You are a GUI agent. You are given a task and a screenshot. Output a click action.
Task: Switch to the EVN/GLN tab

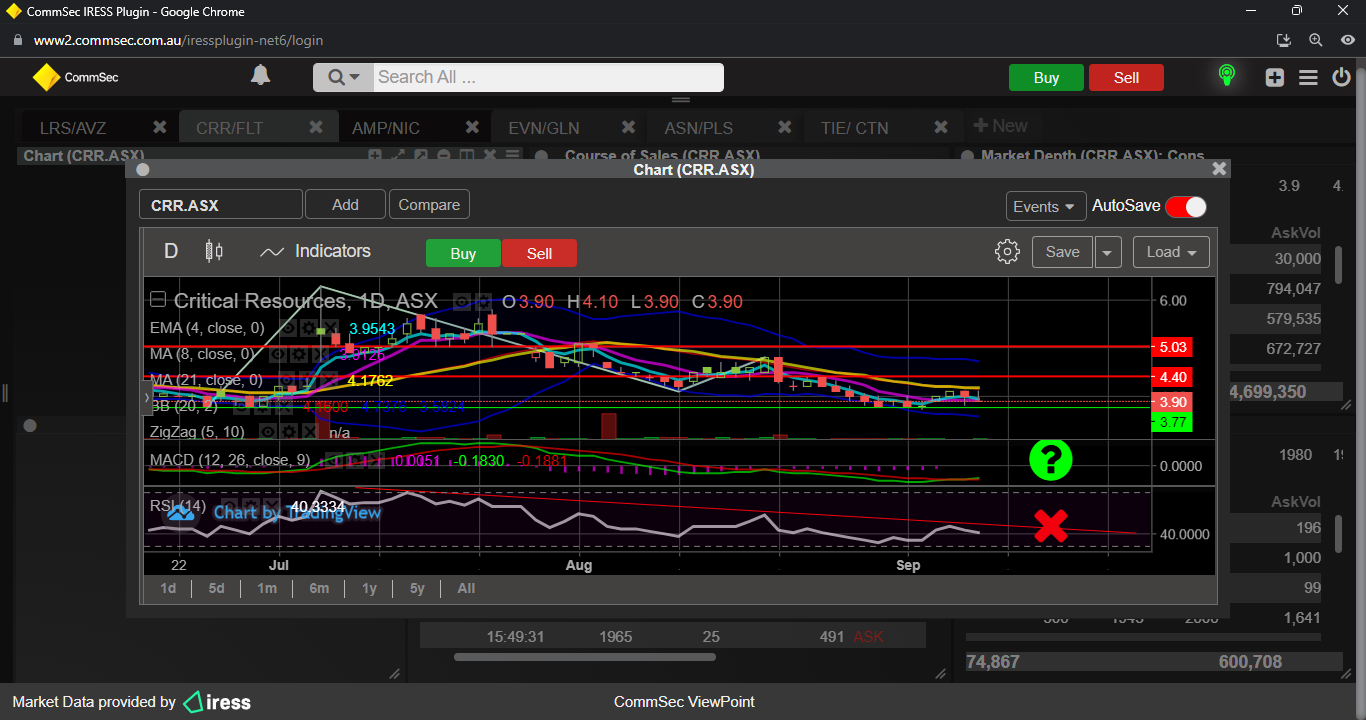click(x=543, y=128)
